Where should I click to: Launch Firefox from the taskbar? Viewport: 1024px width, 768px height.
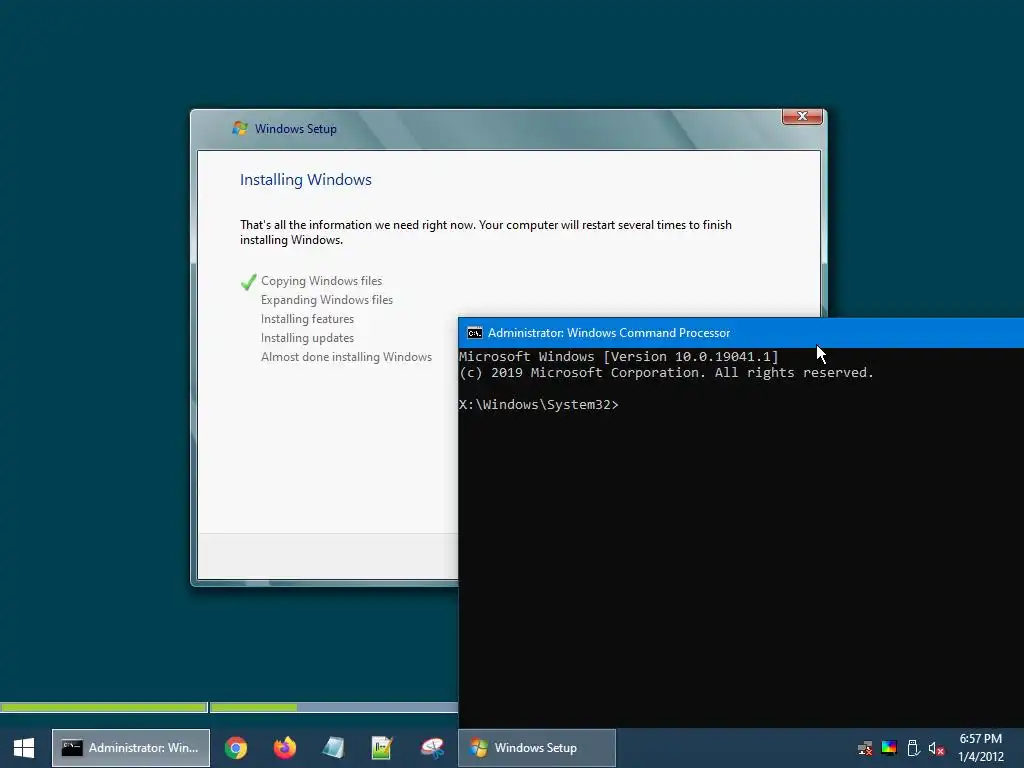click(x=284, y=748)
